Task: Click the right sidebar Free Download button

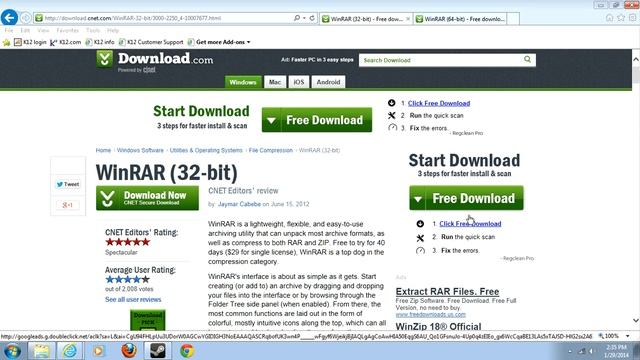Action: [466, 198]
